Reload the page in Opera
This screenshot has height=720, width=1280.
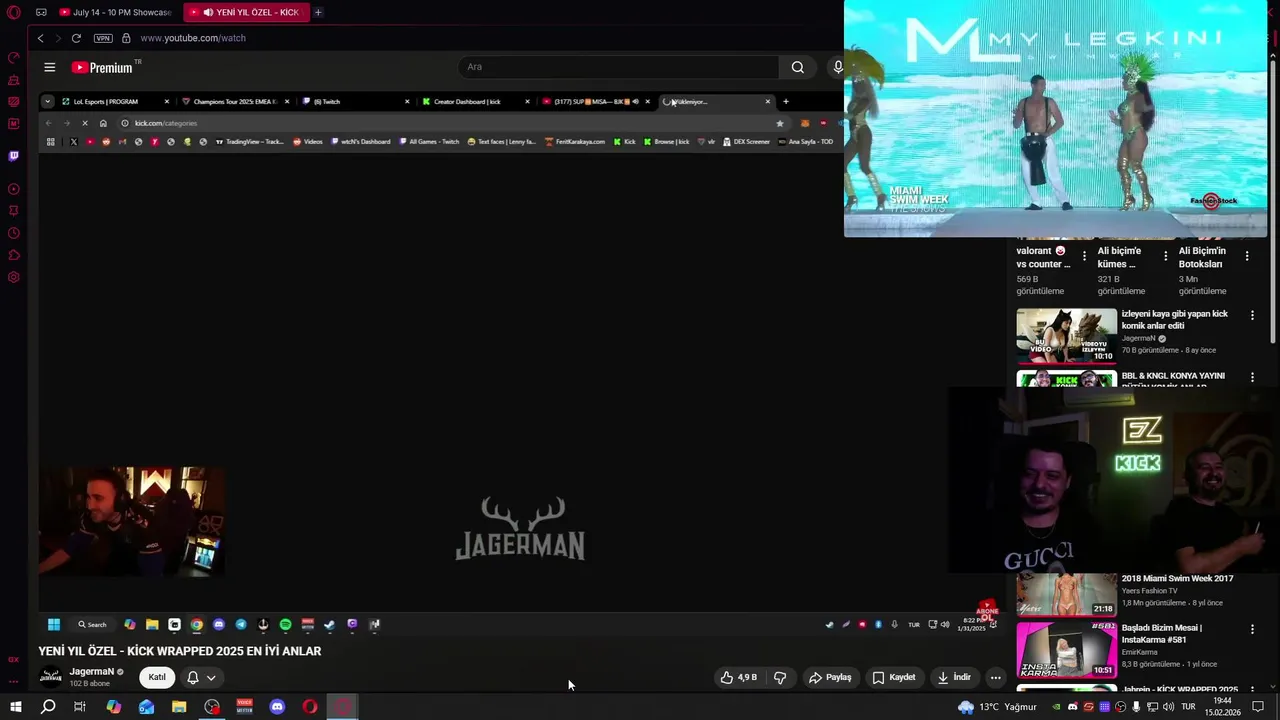76,38
